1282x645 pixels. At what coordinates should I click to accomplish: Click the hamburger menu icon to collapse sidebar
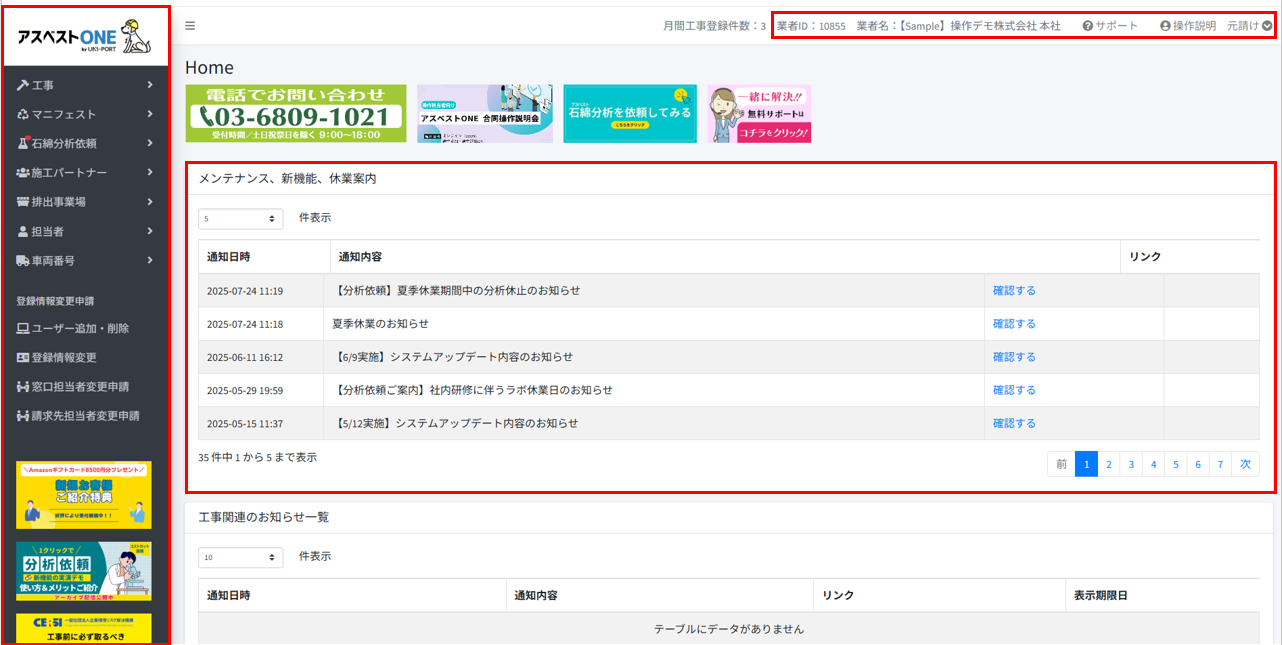tap(190, 26)
